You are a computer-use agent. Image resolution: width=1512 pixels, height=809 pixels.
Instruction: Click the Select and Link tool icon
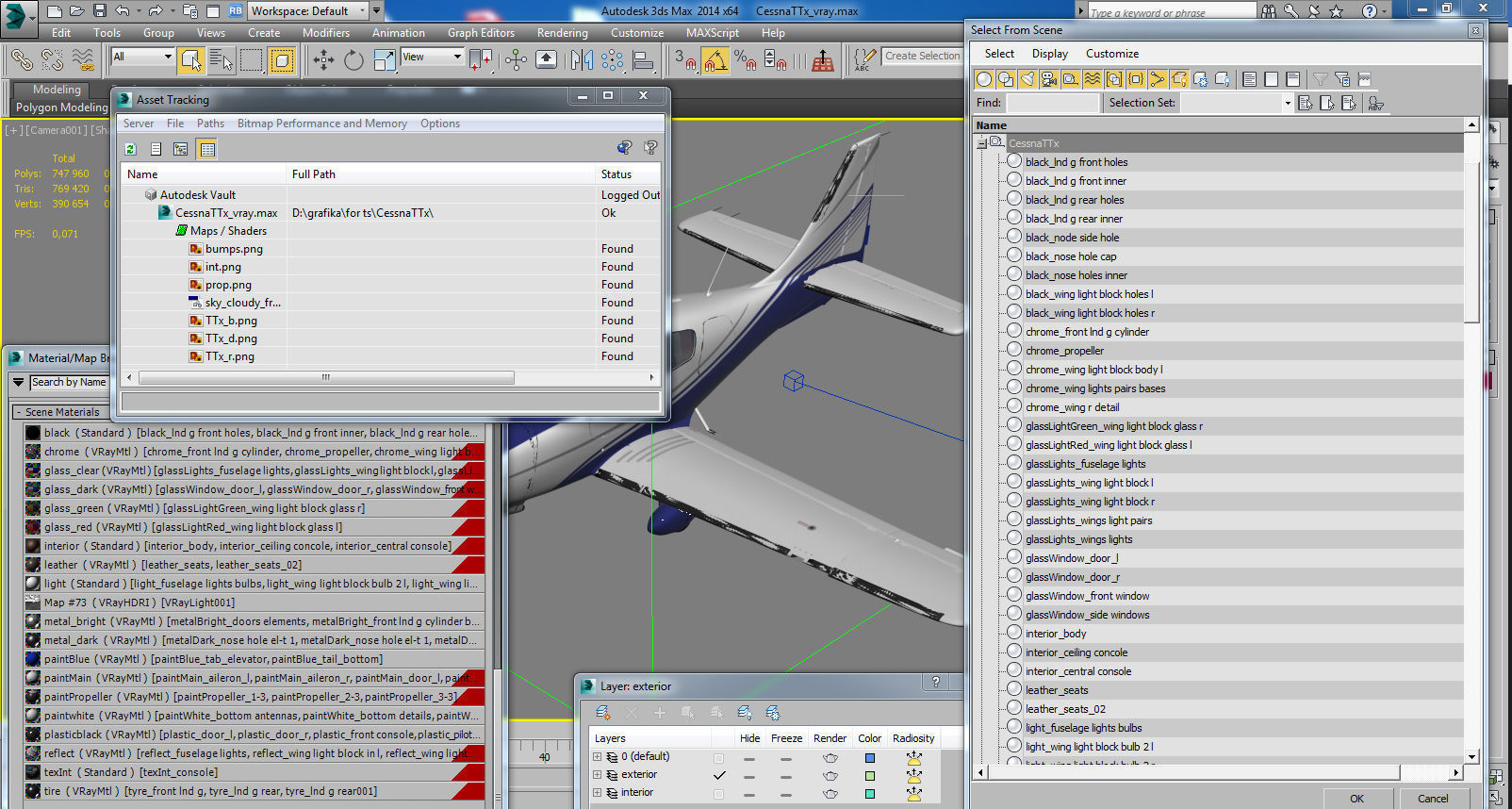coord(21,60)
